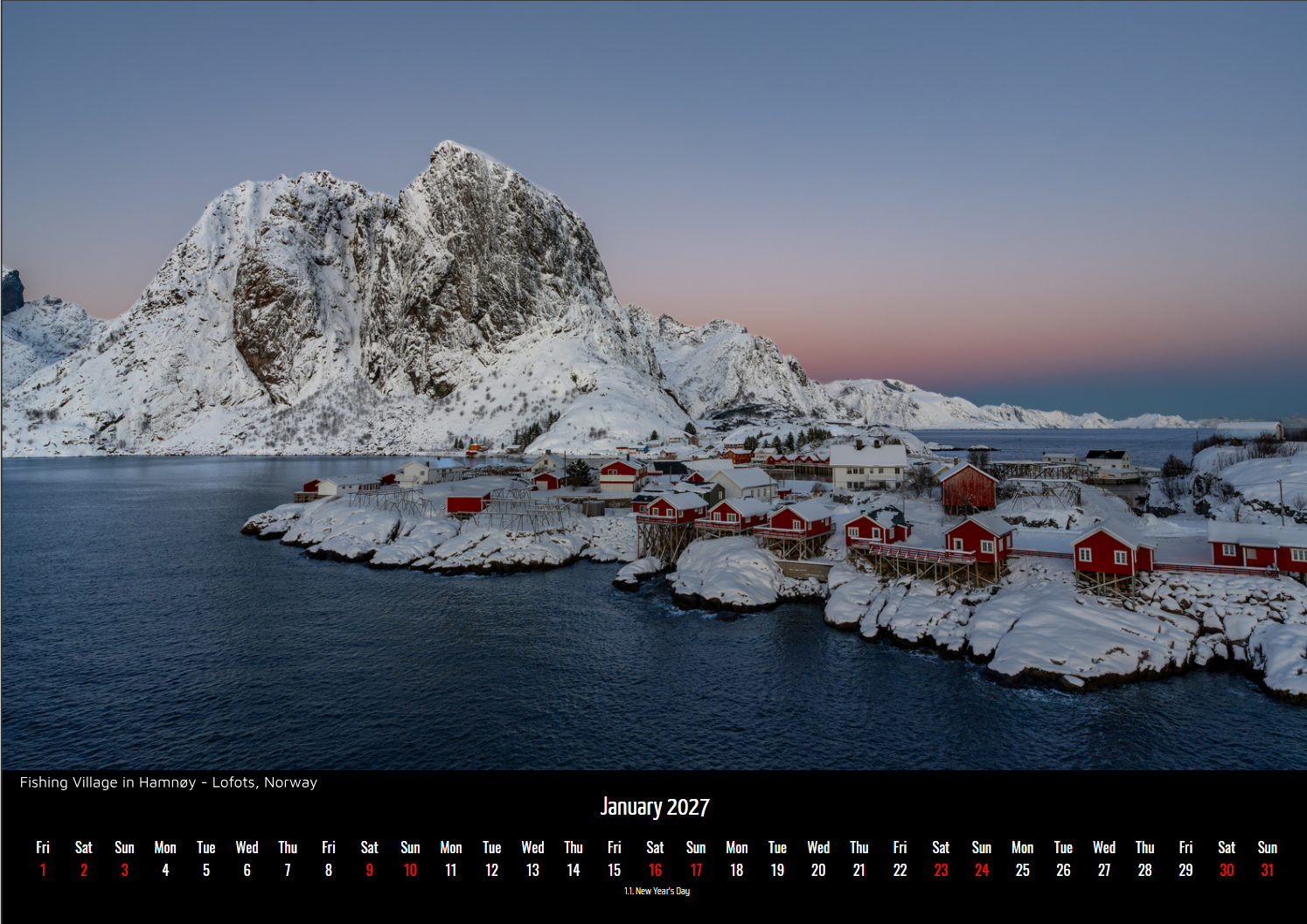Select red date 1 under Fri
The width and height of the screenshot is (1307, 924).
[43, 870]
